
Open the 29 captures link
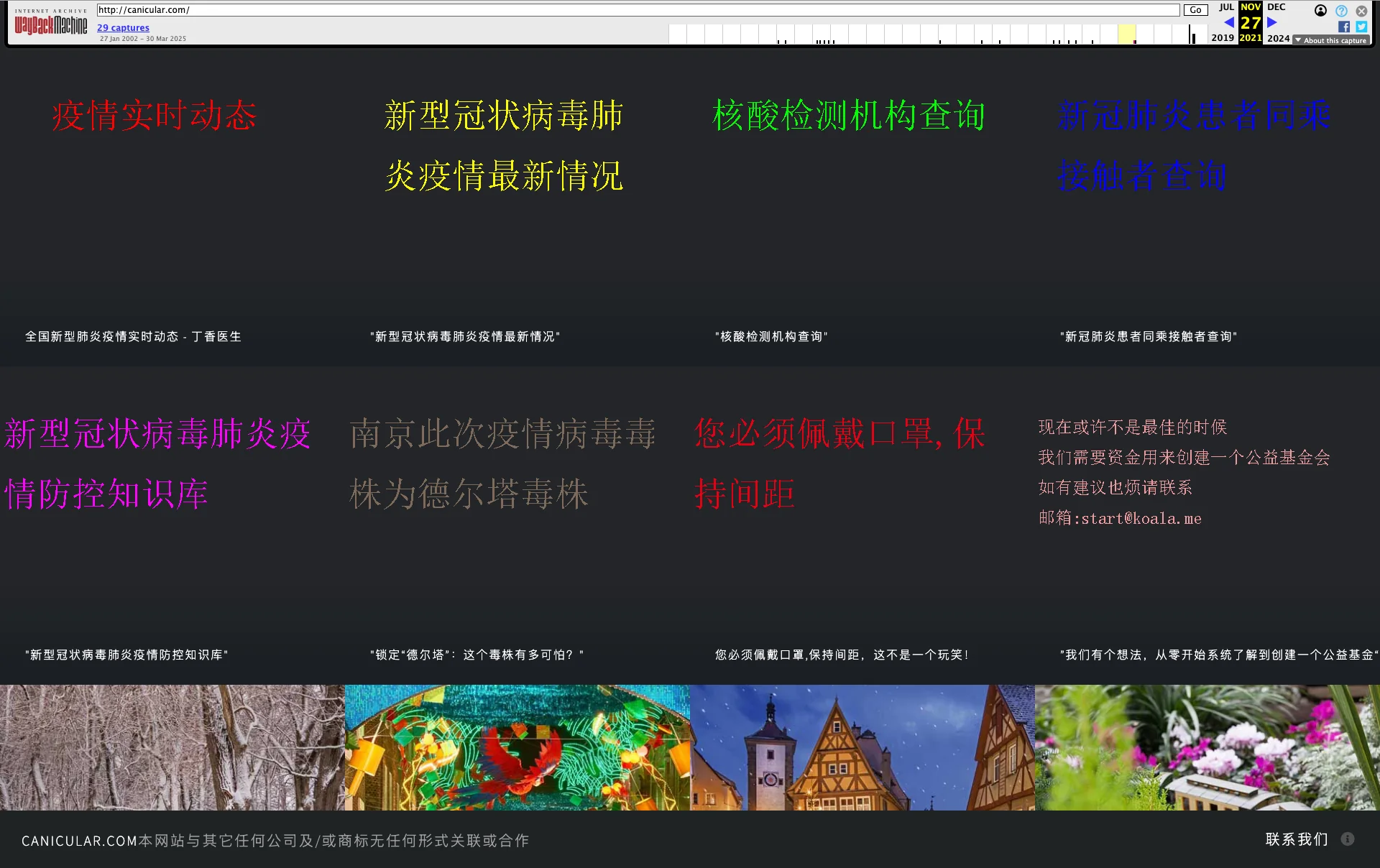click(x=123, y=27)
